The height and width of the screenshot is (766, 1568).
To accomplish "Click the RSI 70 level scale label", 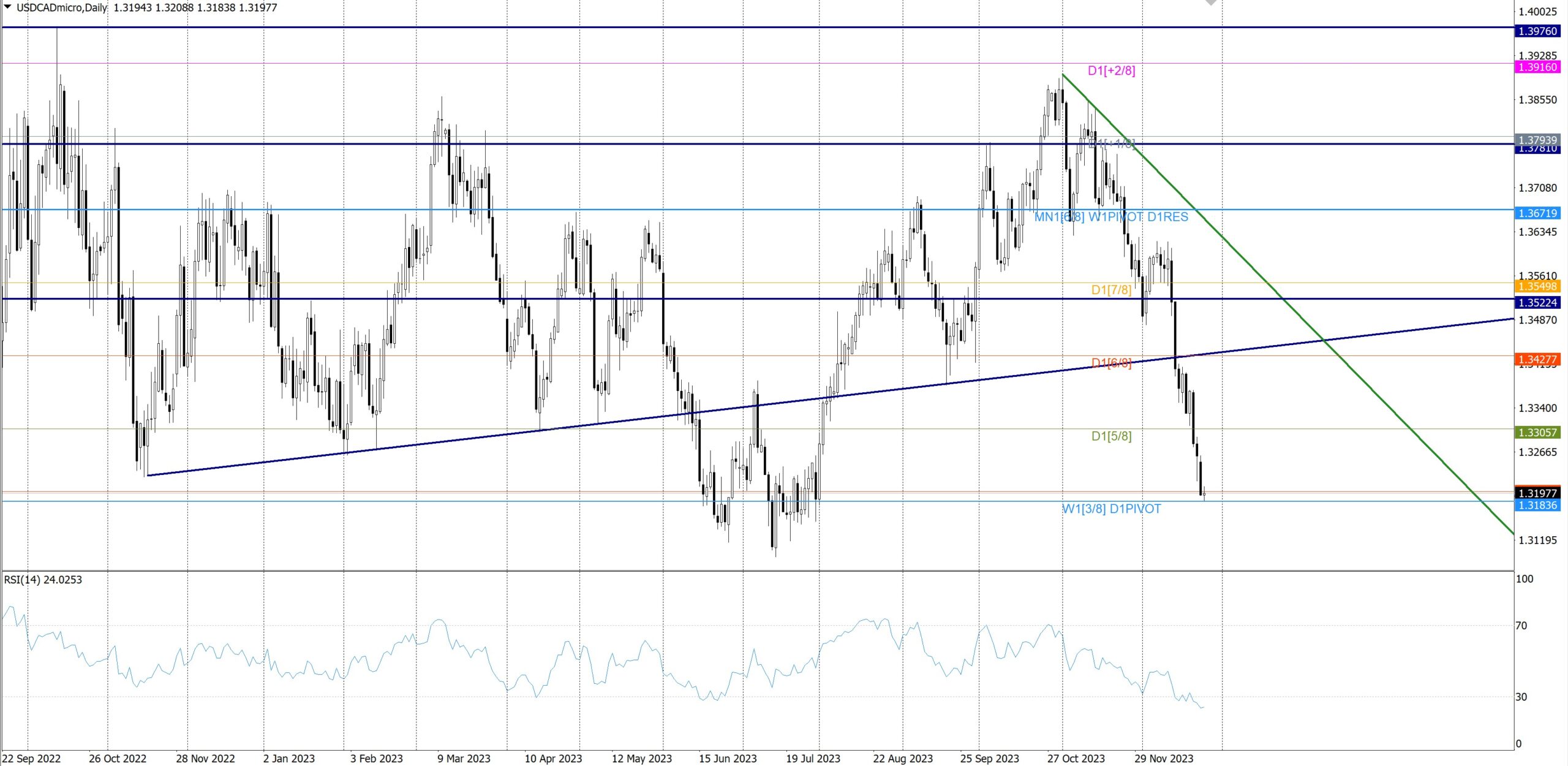I will (x=1521, y=626).
